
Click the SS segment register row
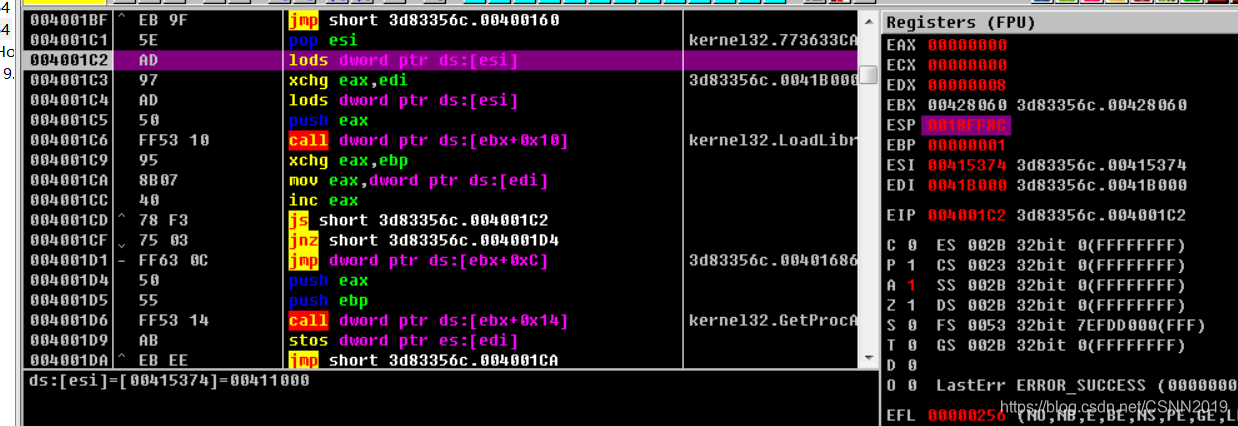tap(1061, 284)
